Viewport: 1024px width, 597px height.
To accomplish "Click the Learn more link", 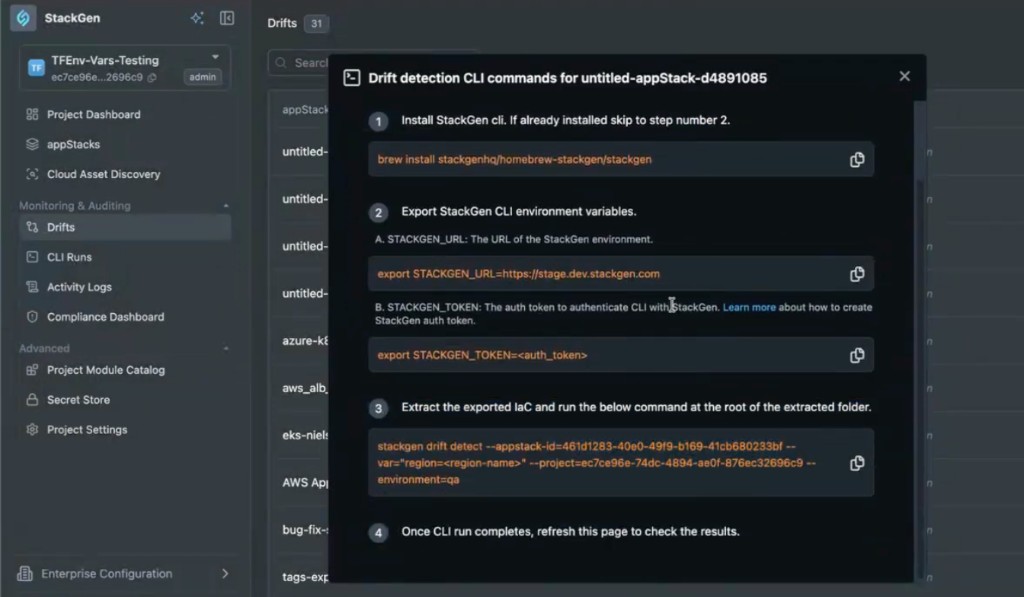I will pyautogui.click(x=749, y=307).
